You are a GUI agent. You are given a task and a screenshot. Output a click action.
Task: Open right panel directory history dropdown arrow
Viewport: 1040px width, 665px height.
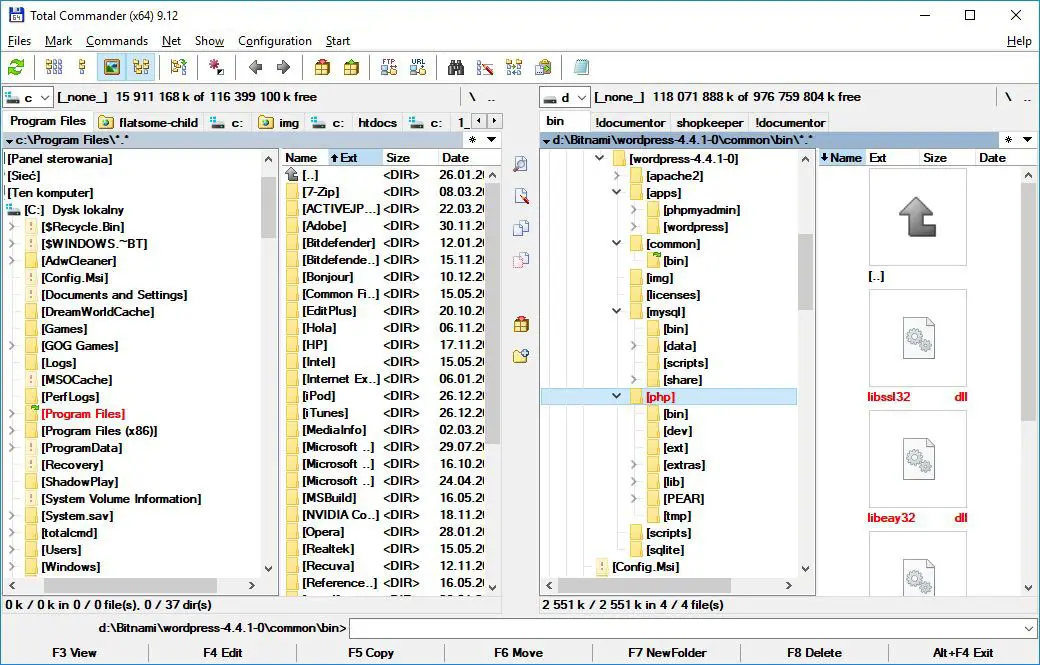(1027, 140)
